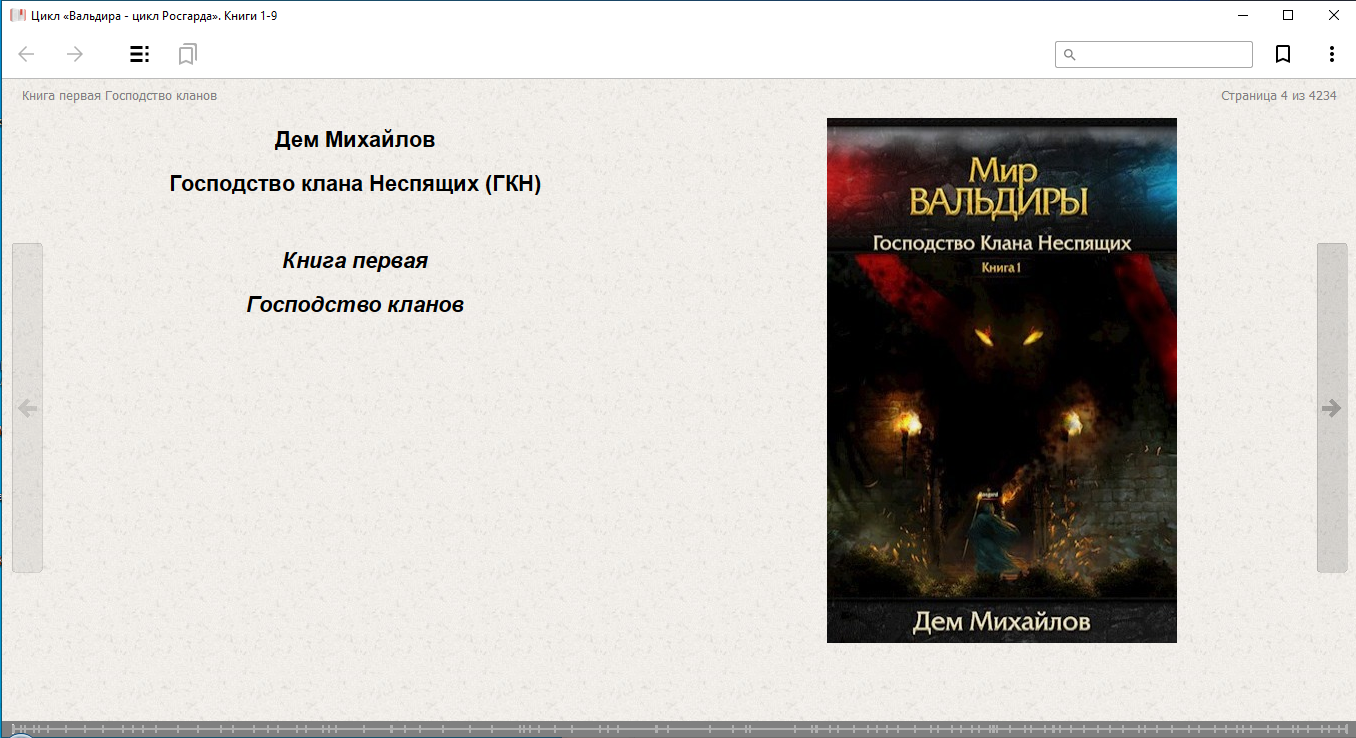Click the 'Книга первая Господство кланов' chapter header
The image size is (1356, 738).
119,96
